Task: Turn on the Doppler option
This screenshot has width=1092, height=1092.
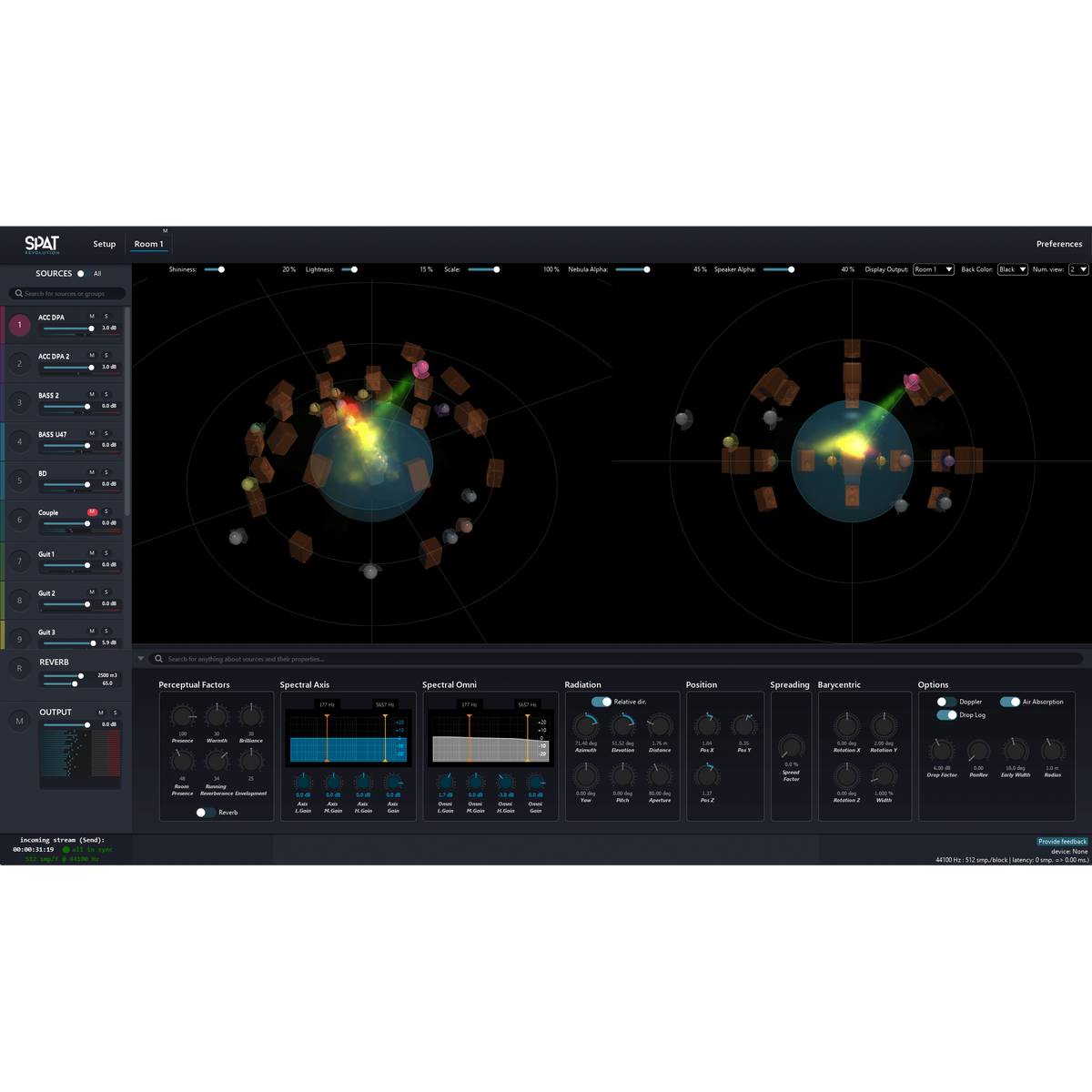Action: (946, 702)
